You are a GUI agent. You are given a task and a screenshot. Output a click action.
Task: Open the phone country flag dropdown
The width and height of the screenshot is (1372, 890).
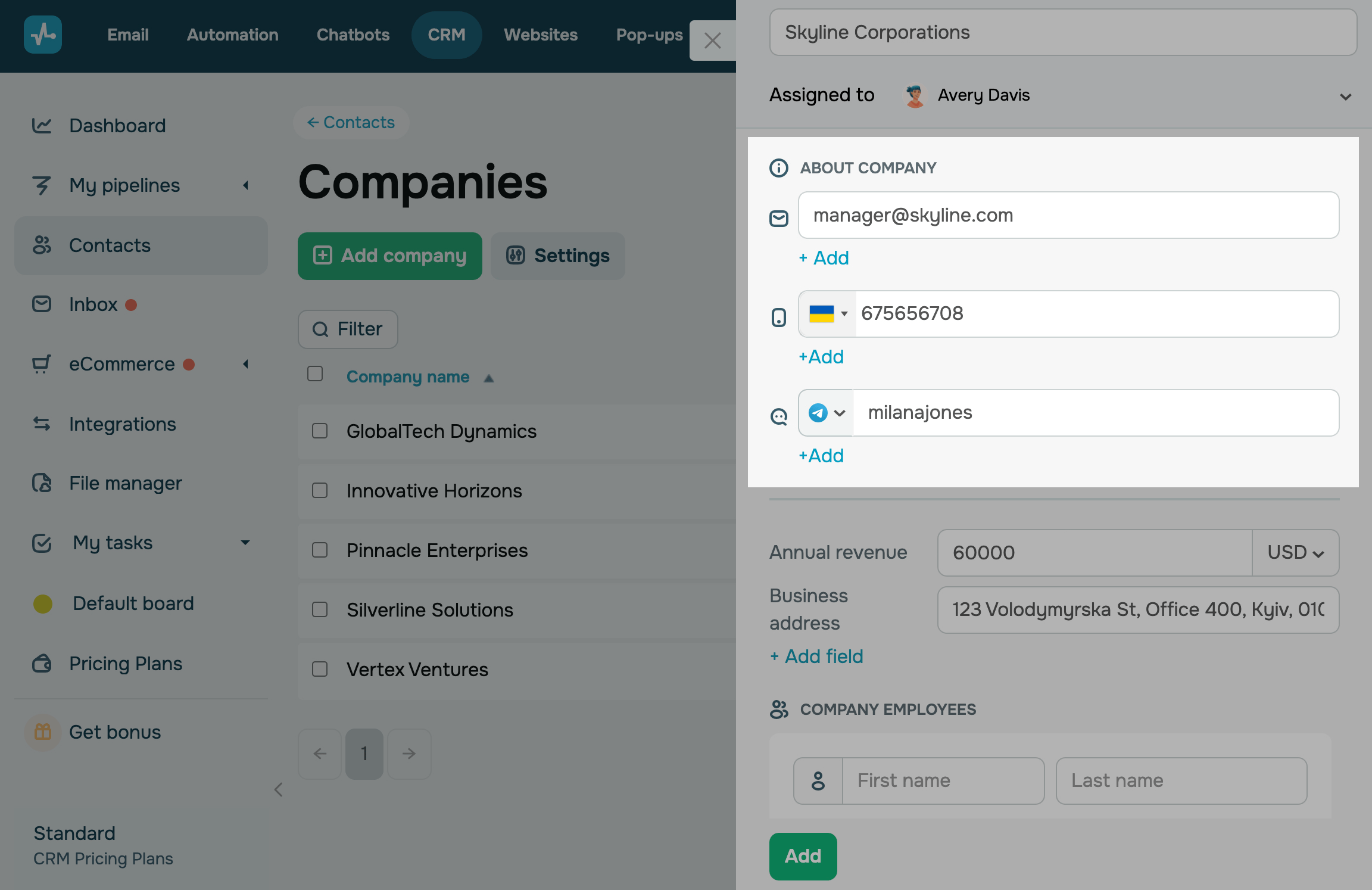828,314
